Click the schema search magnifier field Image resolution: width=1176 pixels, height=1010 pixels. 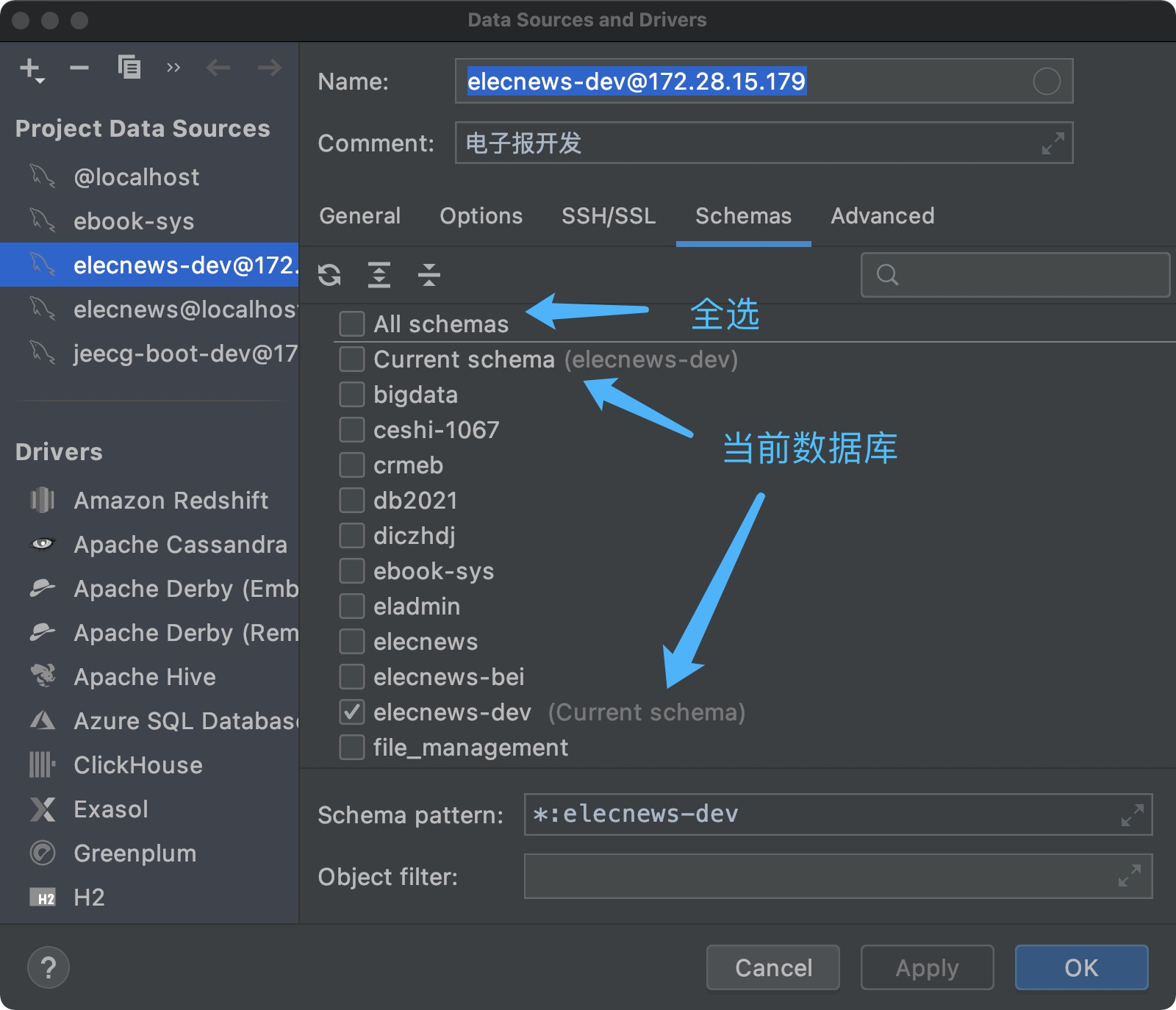click(1015, 275)
